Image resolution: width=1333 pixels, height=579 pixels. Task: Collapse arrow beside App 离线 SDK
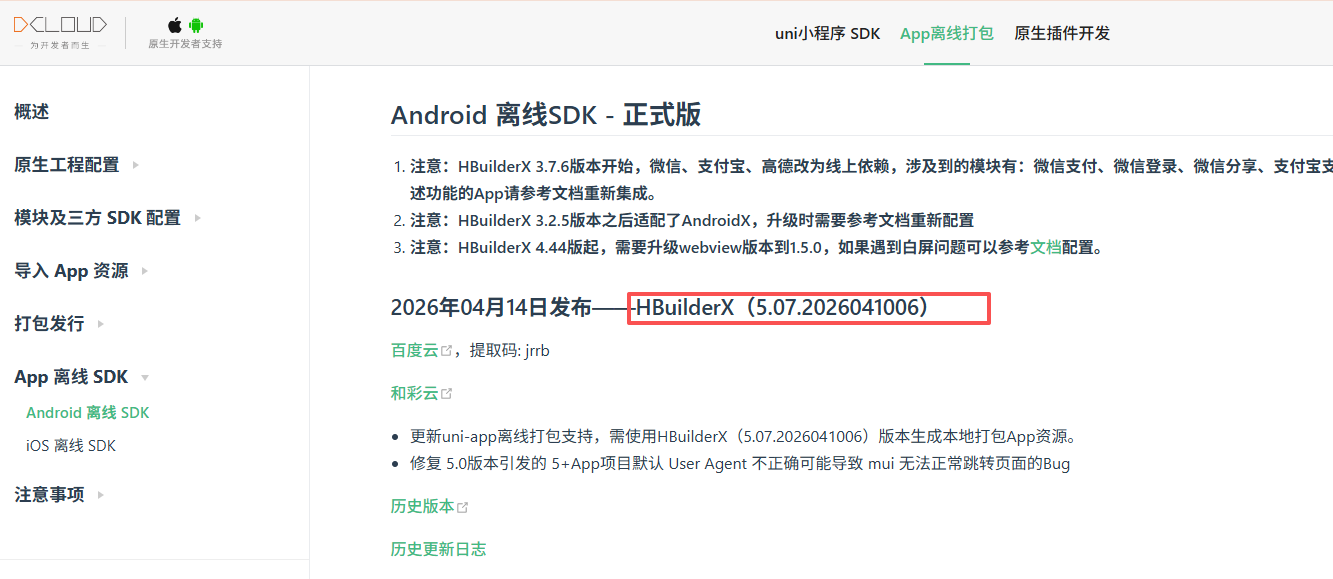tap(145, 378)
